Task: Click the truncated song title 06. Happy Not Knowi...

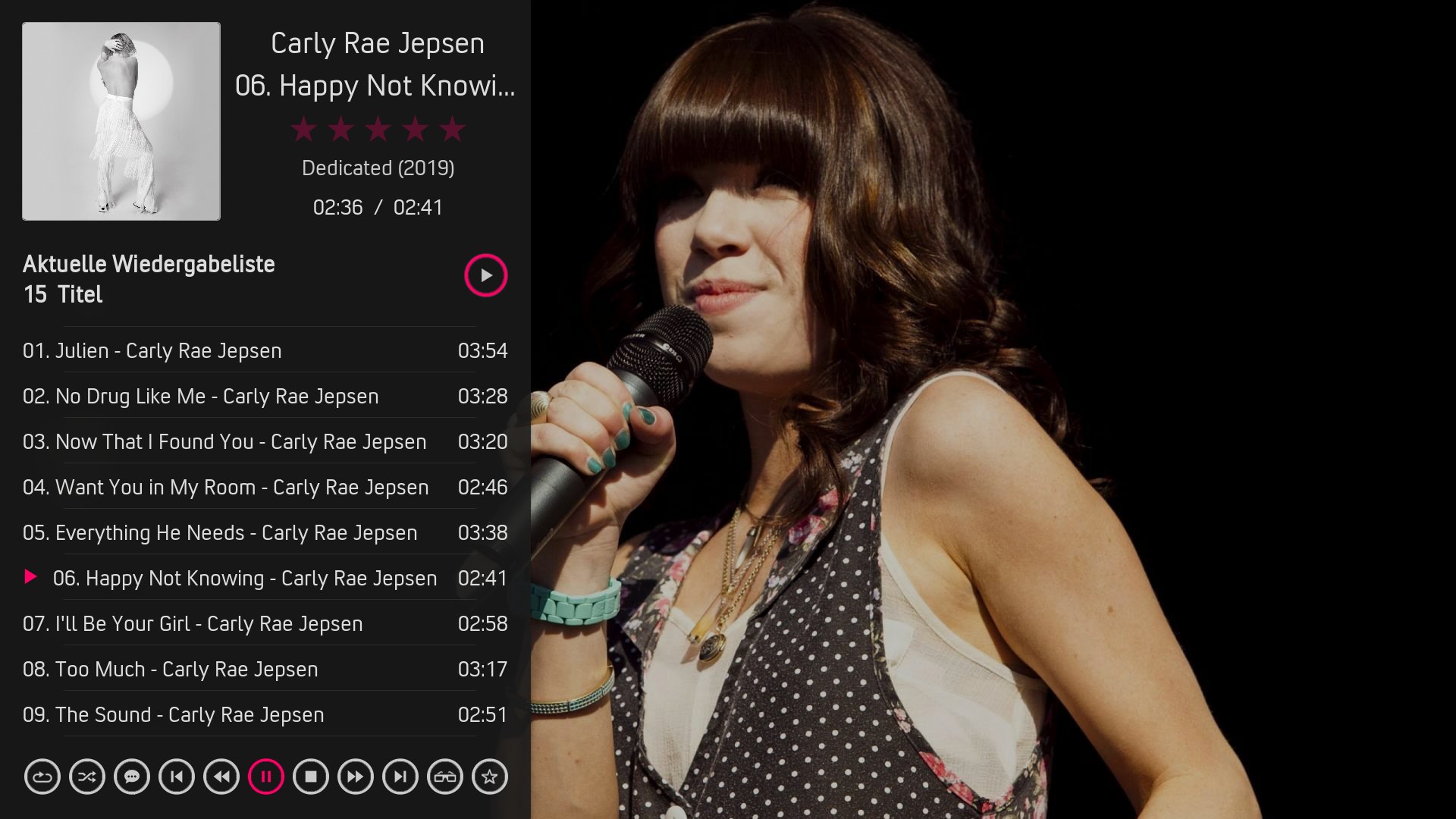Action: point(375,86)
